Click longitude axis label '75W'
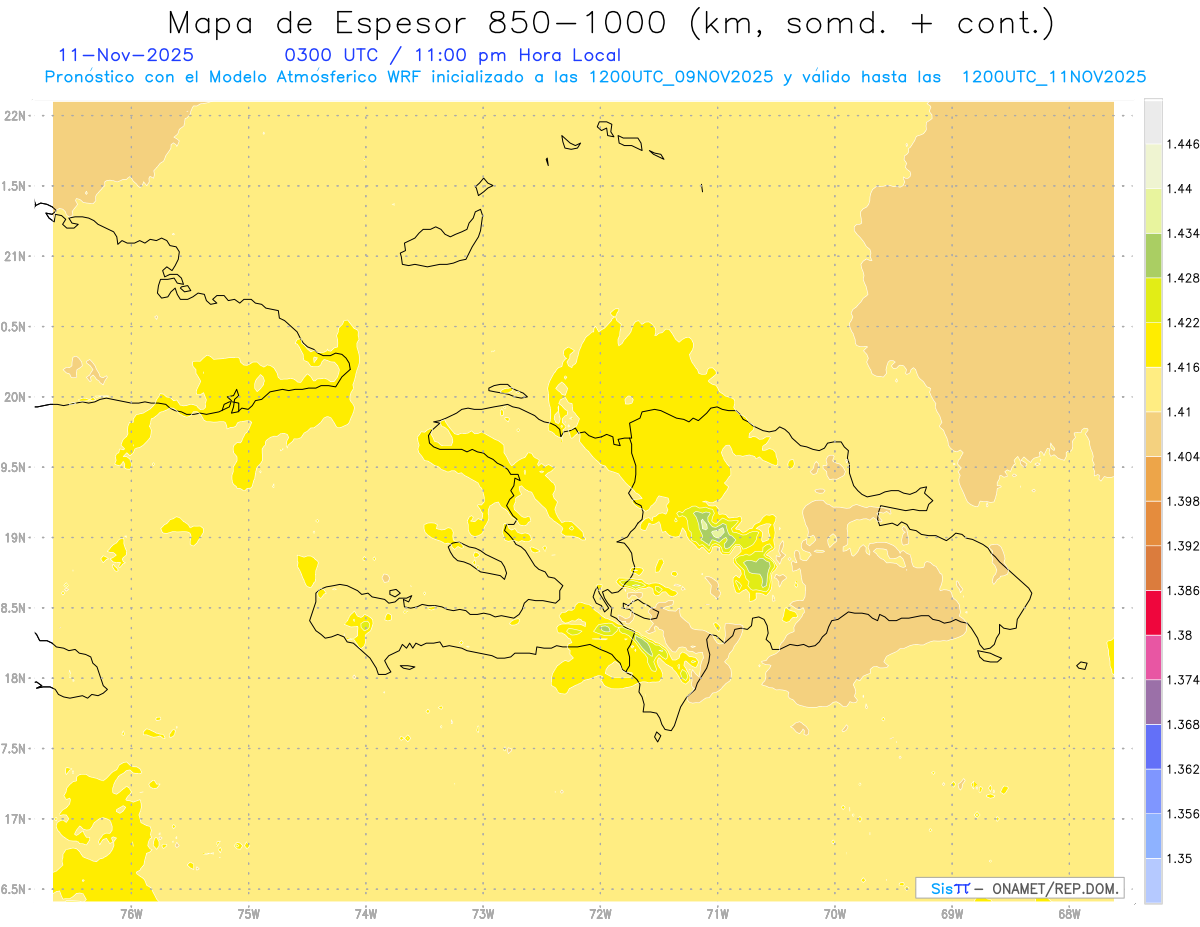The width and height of the screenshot is (1200, 927). [x=249, y=913]
